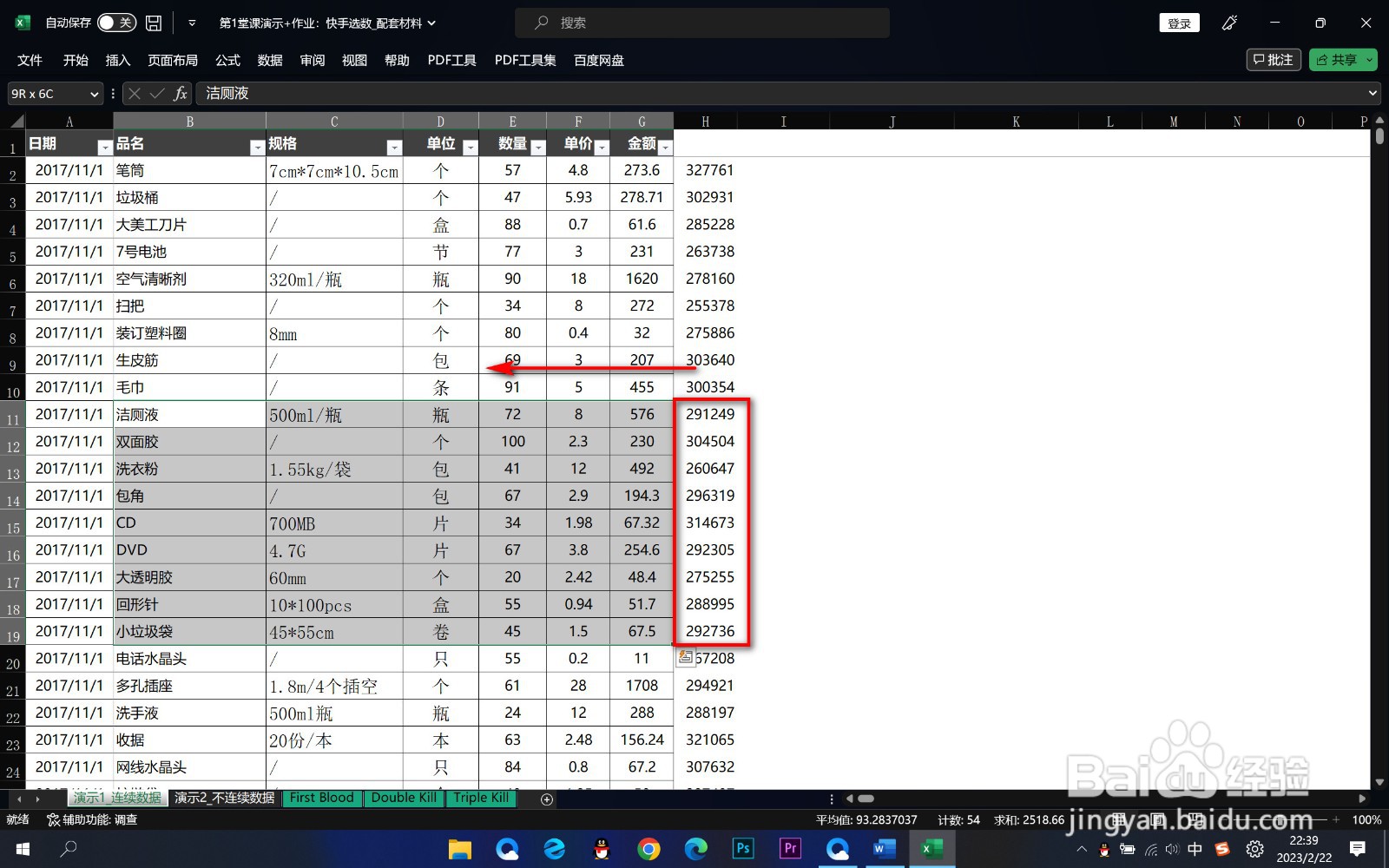Viewport: 1389px width, 868px height.
Task: Click the 辅助功能: 调查 accessibility status
Action: 92,819
